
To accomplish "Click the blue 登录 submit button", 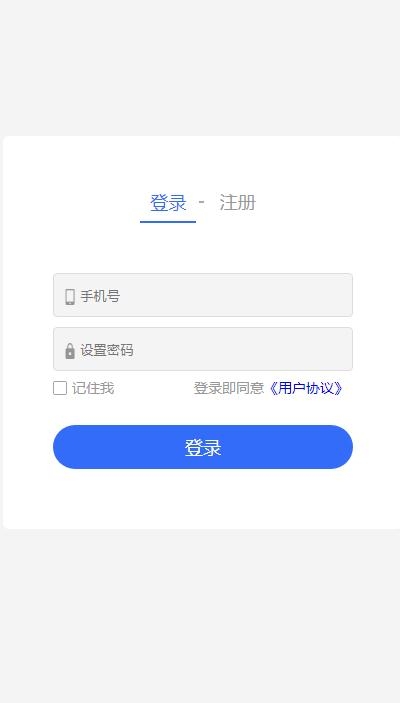I will tap(203, 447).
